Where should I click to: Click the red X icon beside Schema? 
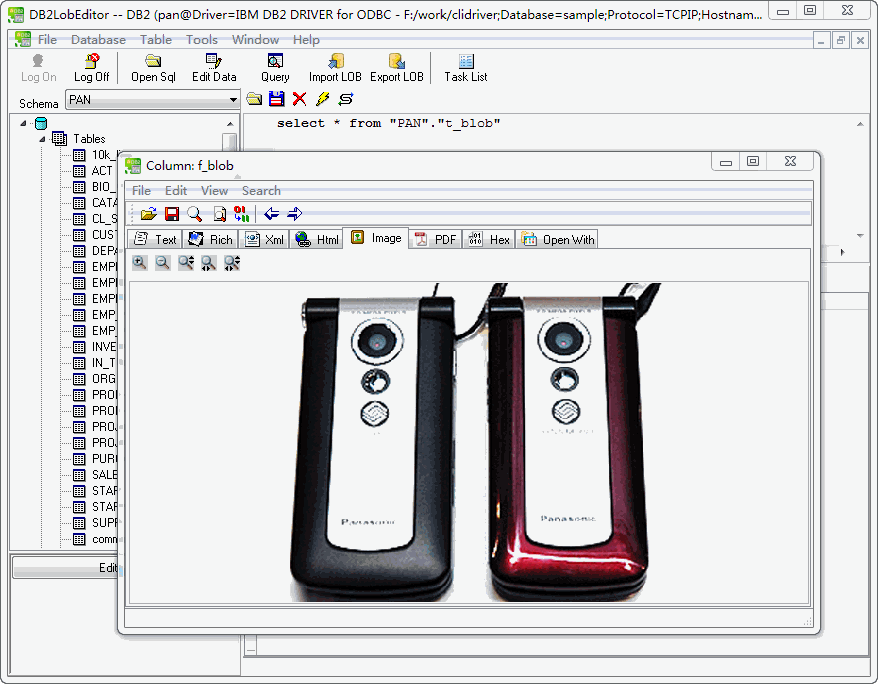coord(300,99)
